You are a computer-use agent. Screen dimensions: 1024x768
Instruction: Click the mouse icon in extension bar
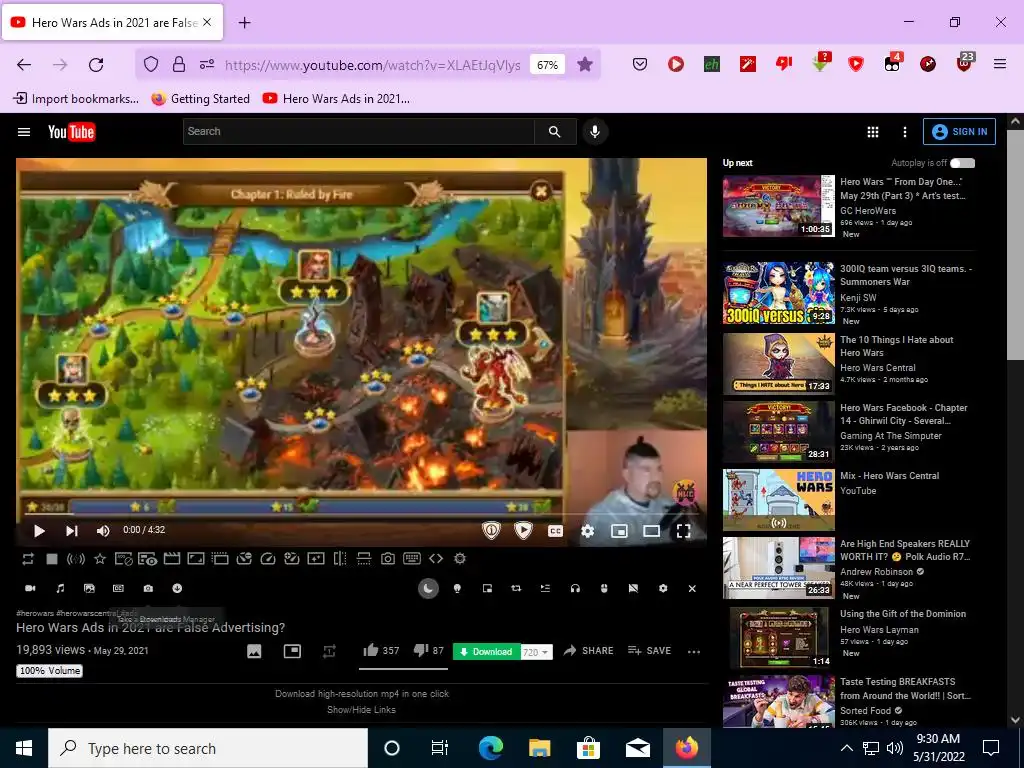click(x=604, y=588)
